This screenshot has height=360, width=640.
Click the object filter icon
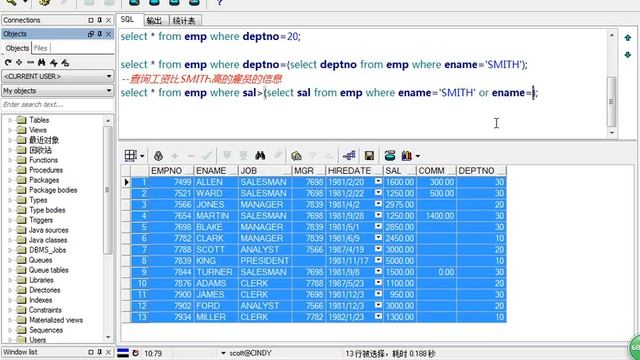pyautogui.click(x=53, y=62)
